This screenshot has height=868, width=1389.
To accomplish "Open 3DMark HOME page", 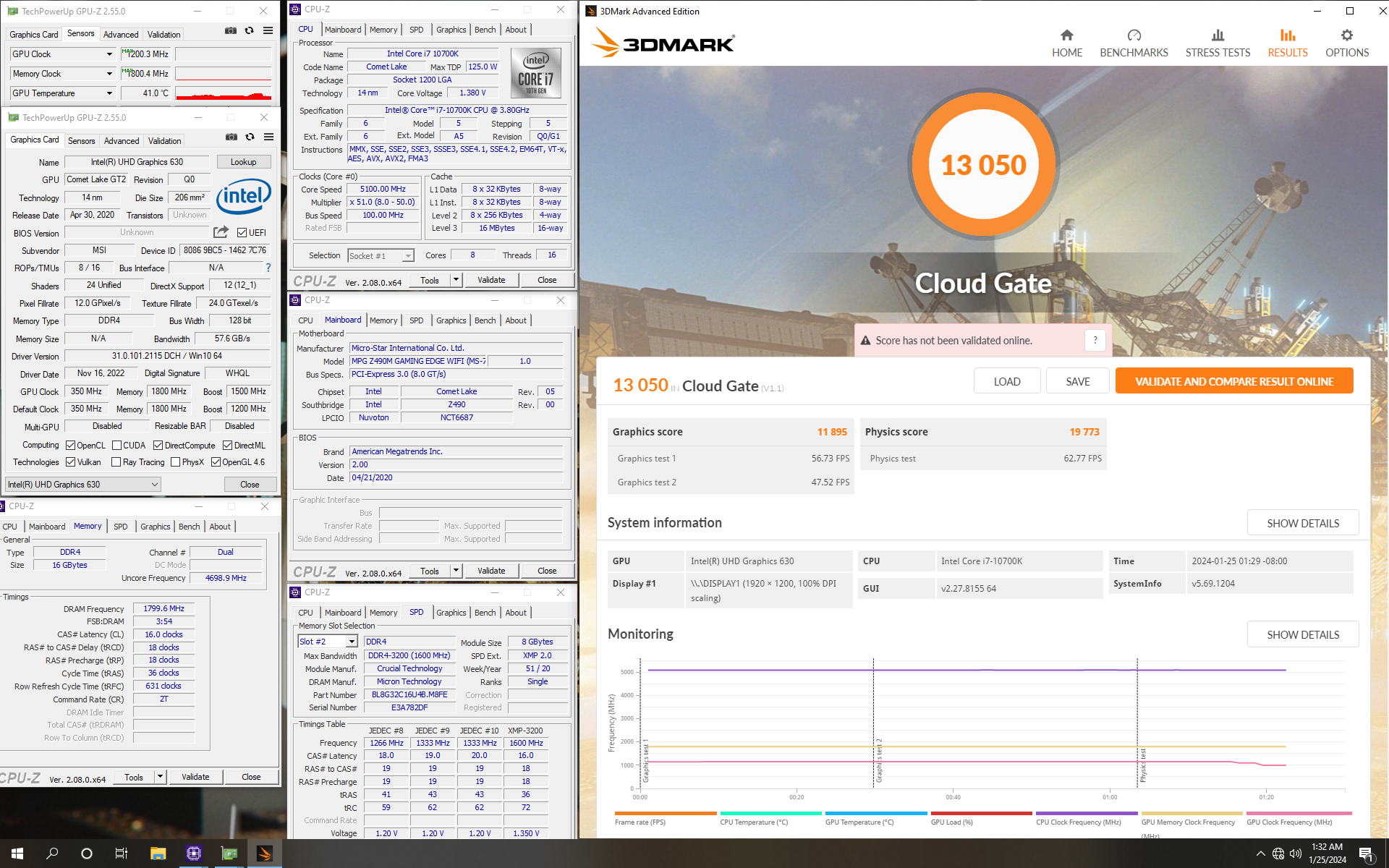I will (1066, 43).
